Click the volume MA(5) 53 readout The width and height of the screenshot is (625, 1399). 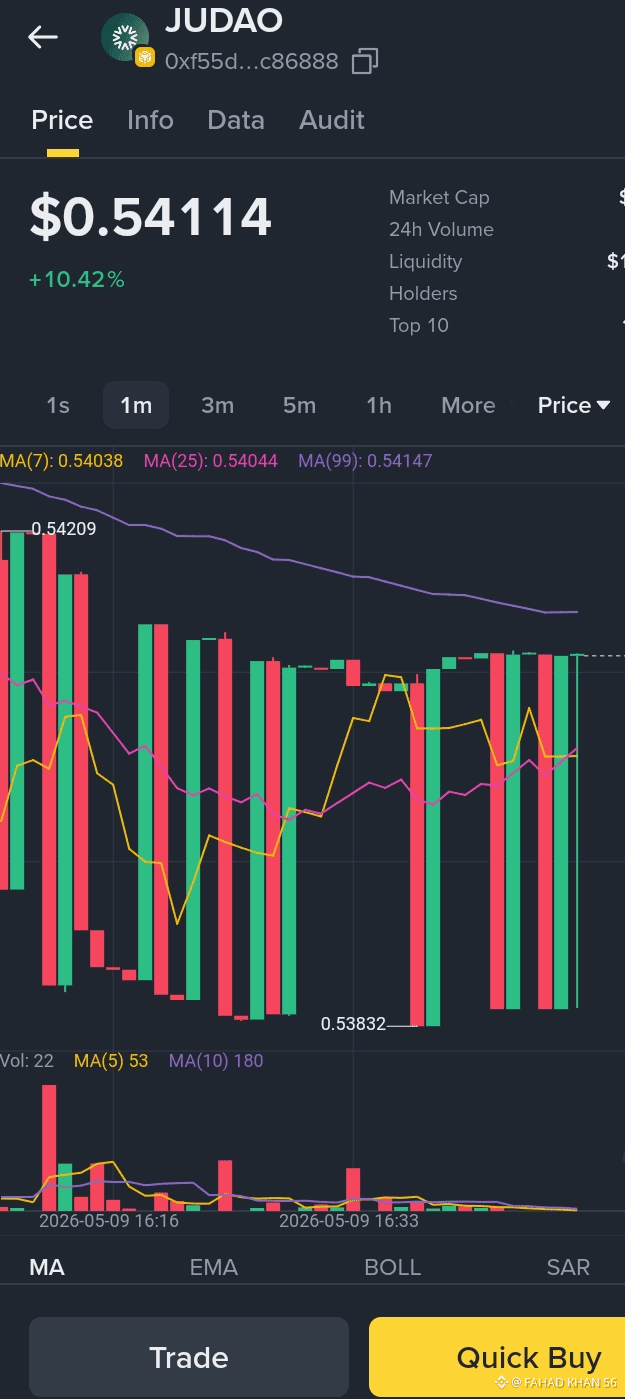111,1061
